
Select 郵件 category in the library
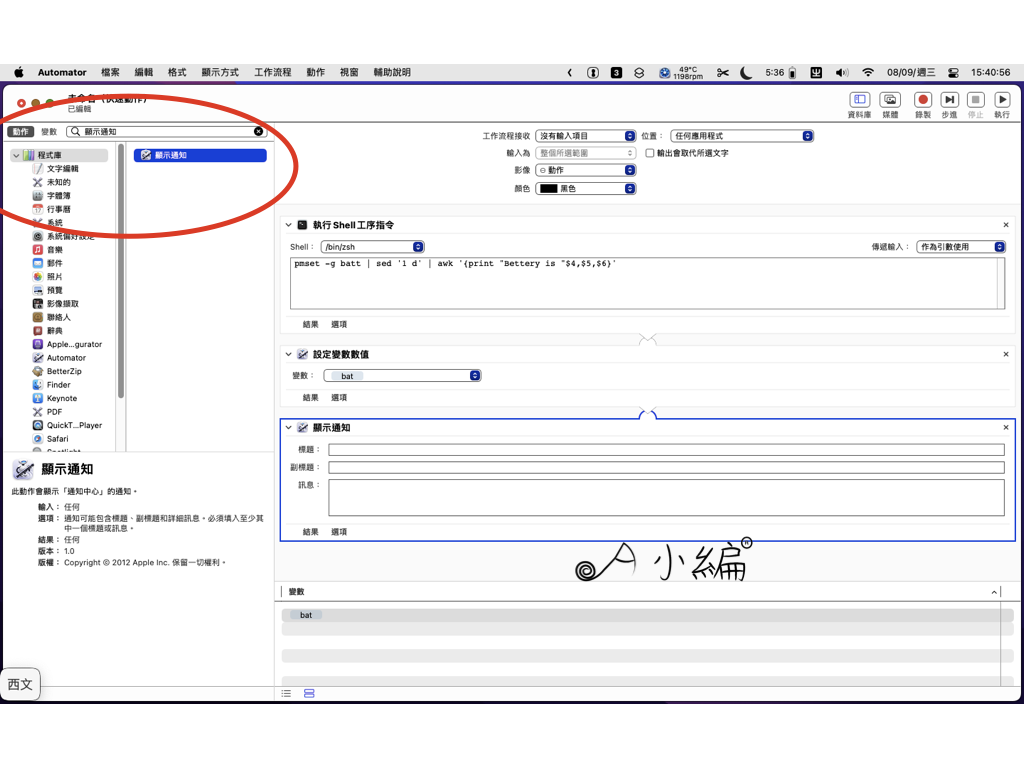(x=54, y=263)
